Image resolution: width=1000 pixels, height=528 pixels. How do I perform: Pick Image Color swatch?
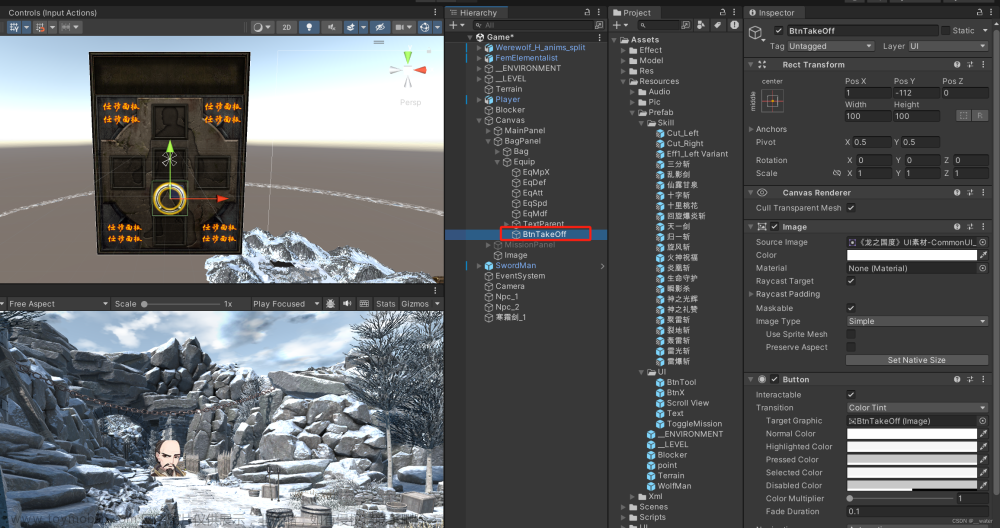coord(912,255)
